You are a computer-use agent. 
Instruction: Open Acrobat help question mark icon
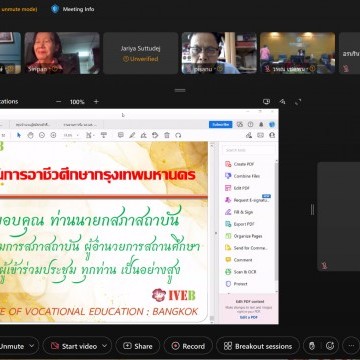251,124
